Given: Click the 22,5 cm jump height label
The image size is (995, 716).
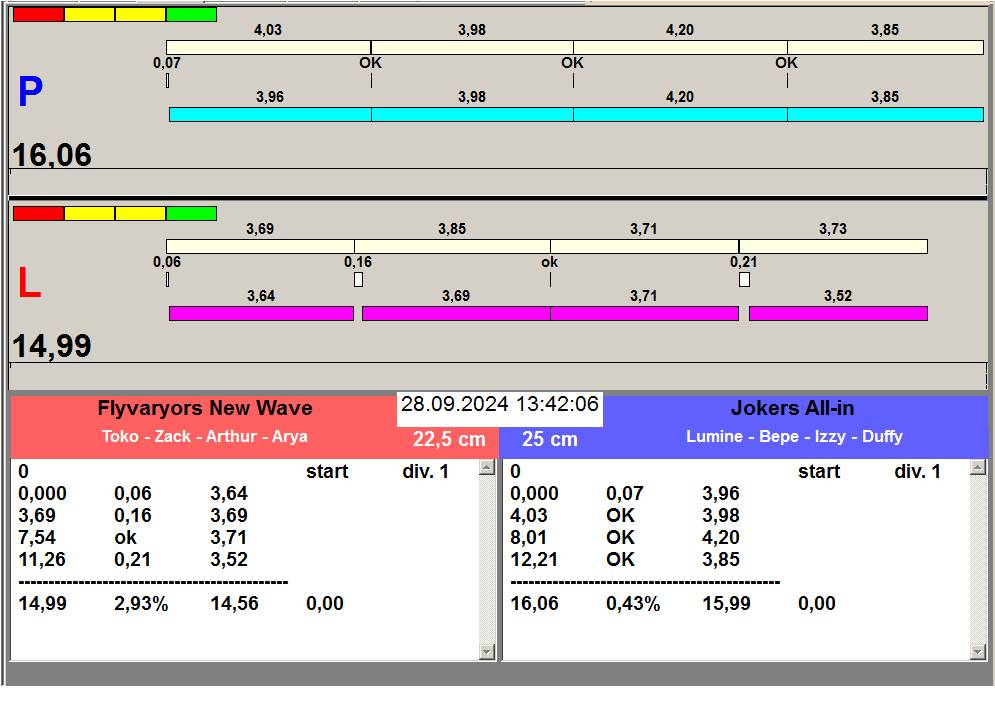Looking at the screenshot, I should point(449,440).
